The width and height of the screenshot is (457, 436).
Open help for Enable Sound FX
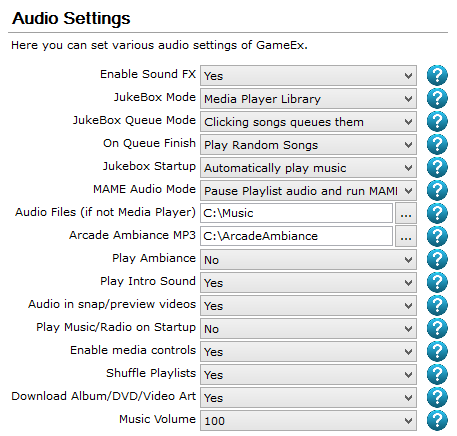click(x=437, y=75)
